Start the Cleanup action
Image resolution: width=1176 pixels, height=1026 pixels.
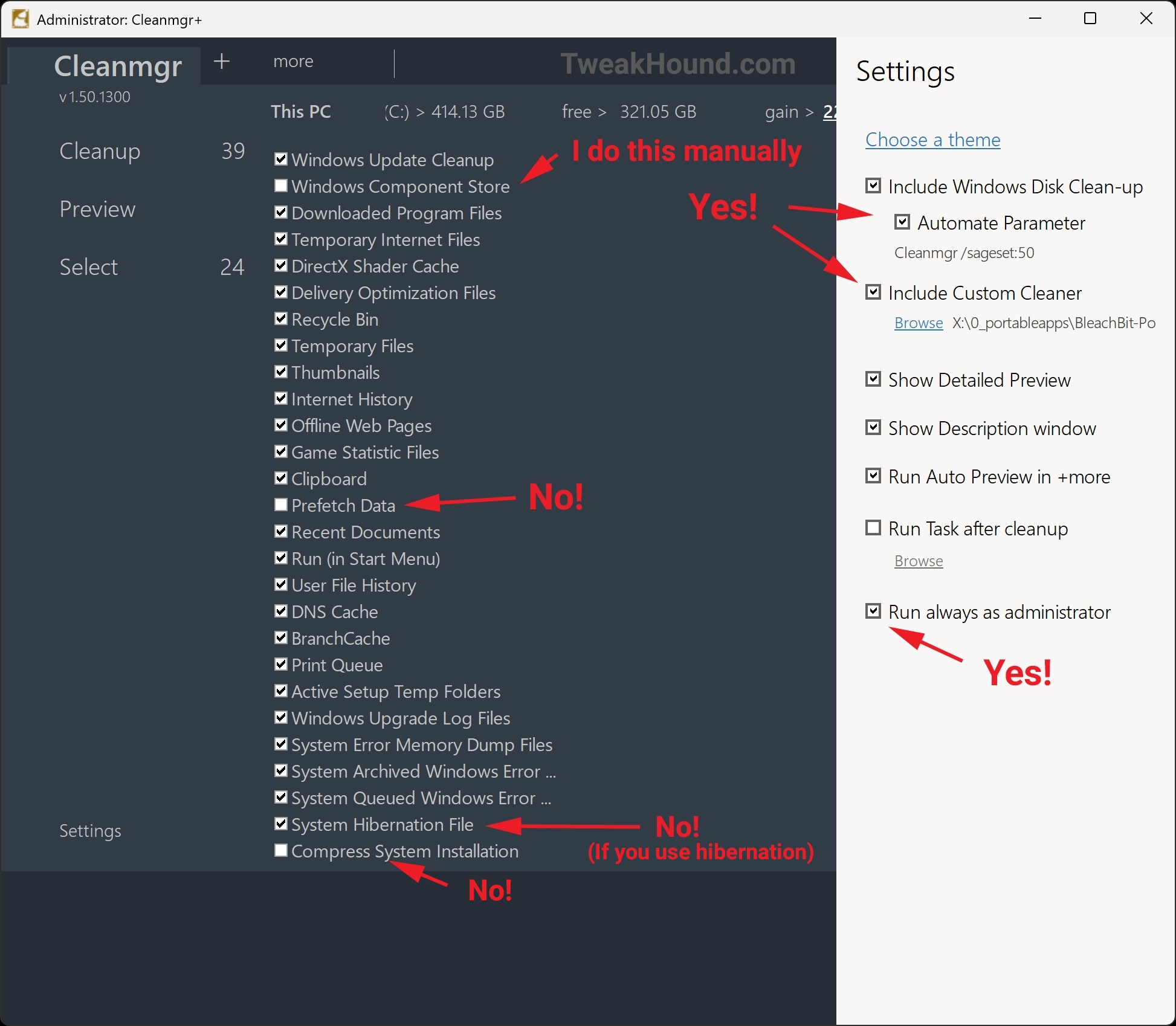click(x=100, y=151)
